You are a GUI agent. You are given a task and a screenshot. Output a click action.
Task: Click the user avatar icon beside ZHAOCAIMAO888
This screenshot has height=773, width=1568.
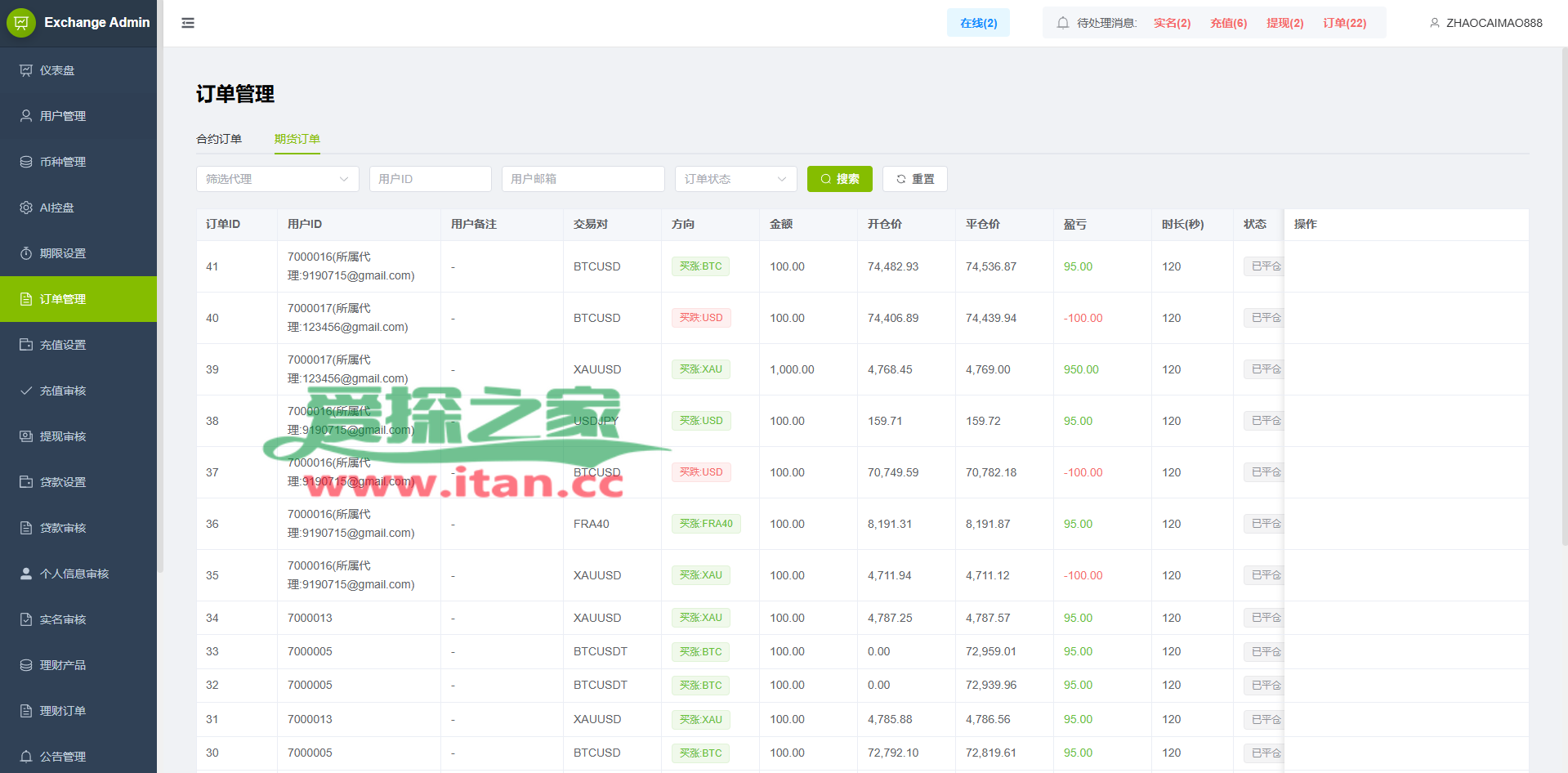click(x=1435, y=23)
